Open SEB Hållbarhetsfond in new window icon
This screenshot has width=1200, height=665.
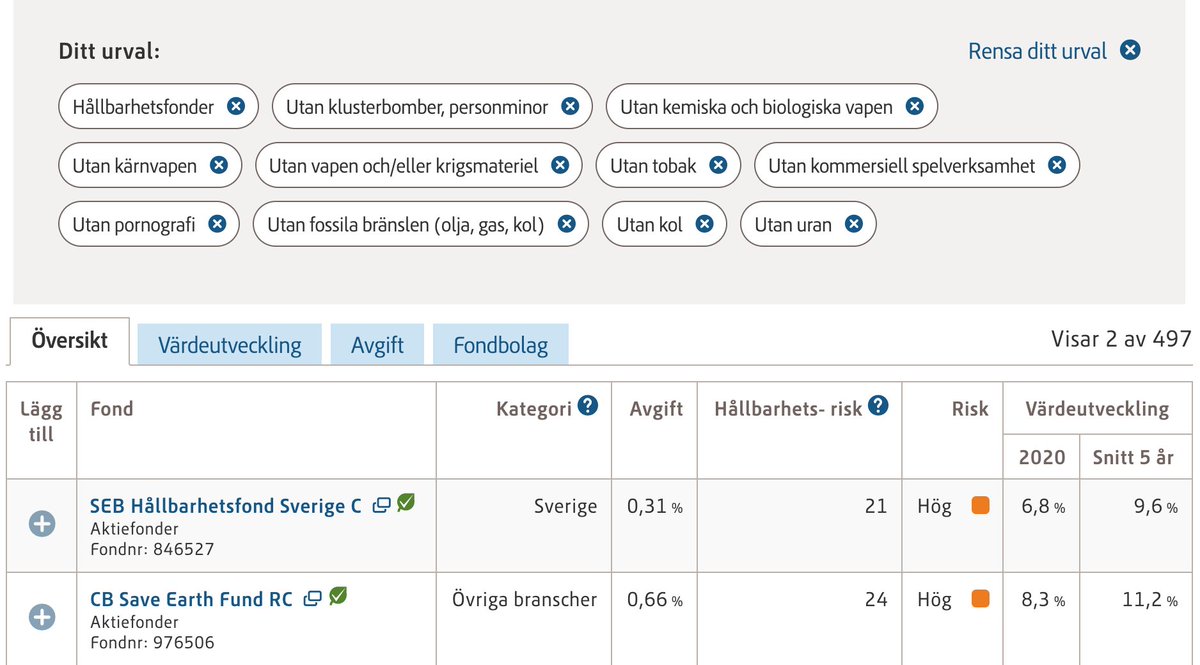point(381,505)
